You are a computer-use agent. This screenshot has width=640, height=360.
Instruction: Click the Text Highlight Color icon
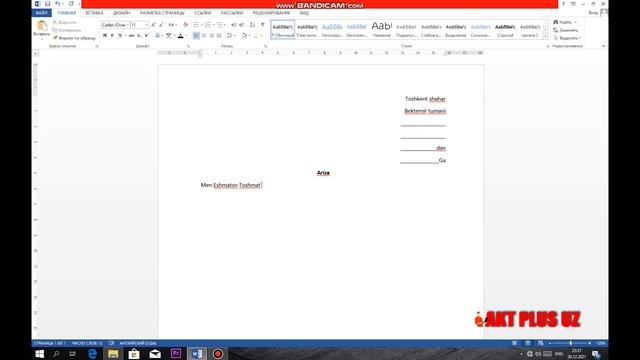click(x=169, y=36)
